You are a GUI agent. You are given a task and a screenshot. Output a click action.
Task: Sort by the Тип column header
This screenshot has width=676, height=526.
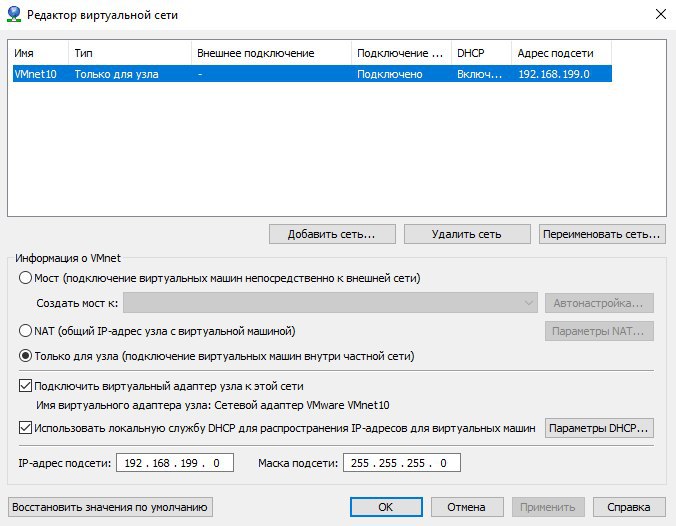coord(129,53)
